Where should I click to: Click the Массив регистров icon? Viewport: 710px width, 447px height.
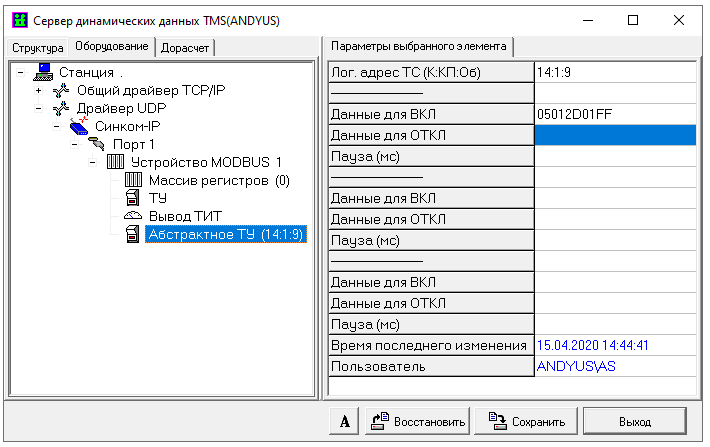click(133, 180)
